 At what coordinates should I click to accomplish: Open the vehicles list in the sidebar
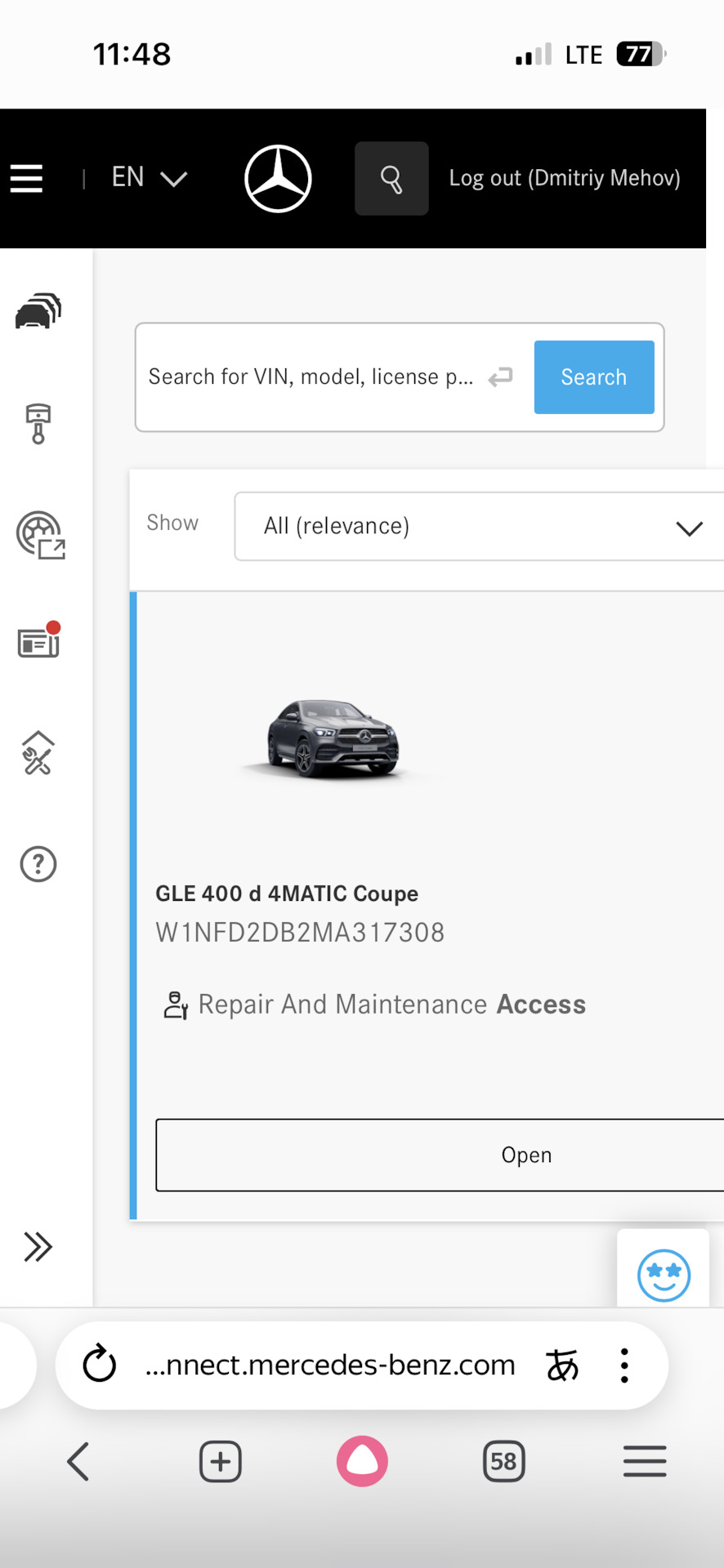tap(38, 312)
